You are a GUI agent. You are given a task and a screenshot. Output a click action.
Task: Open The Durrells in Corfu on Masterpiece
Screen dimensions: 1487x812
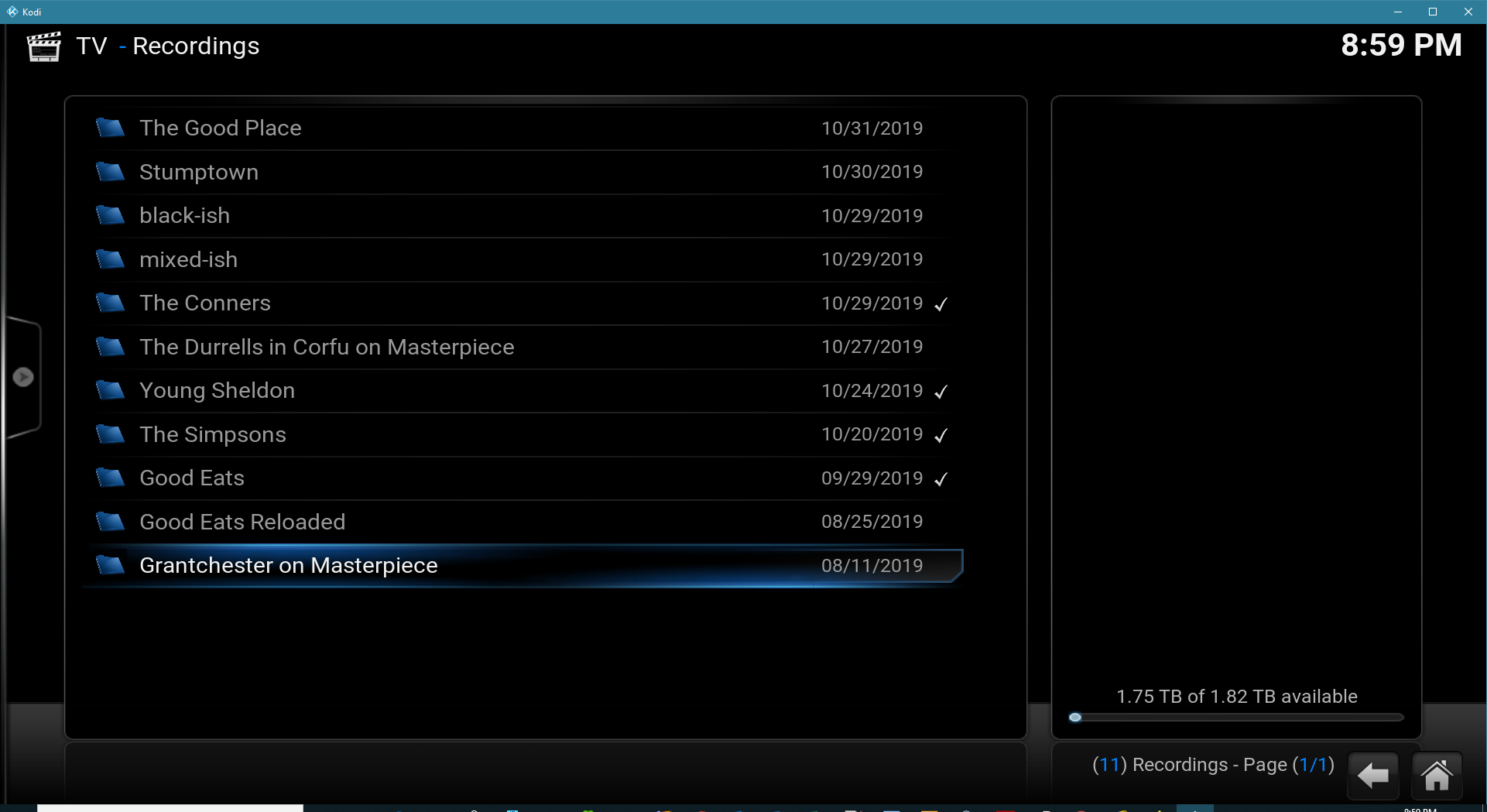327,347
